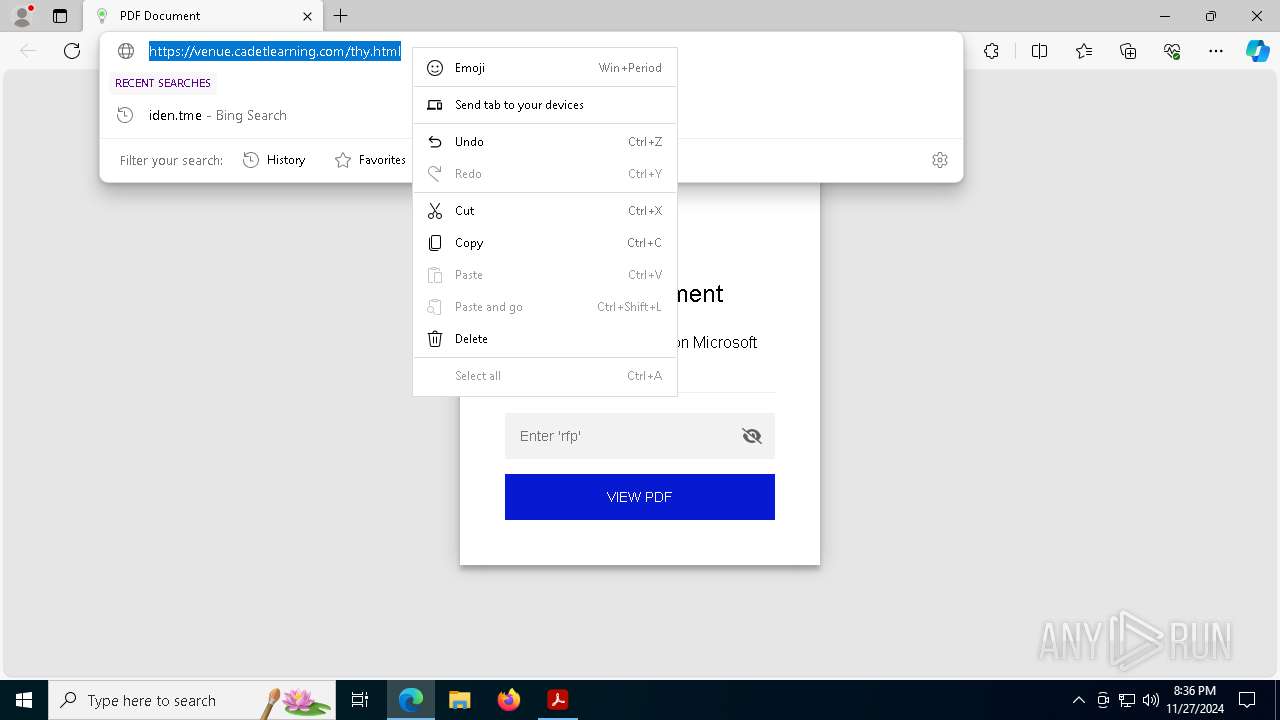Click the address bar URL field
1280x720 pixels.
275,51
